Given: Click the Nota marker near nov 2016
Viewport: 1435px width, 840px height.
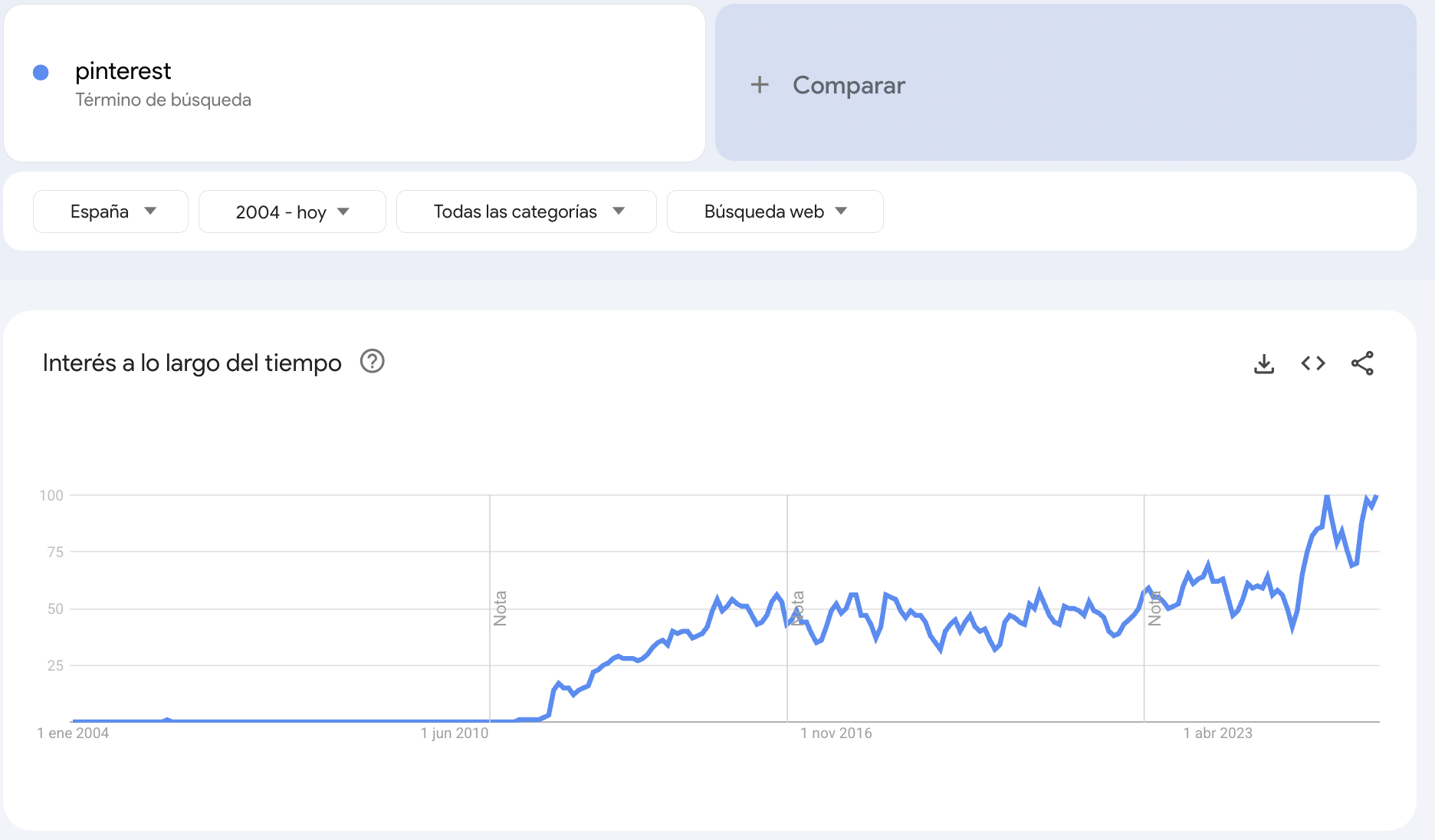Looking at the screenshot, I should (797, 608).
